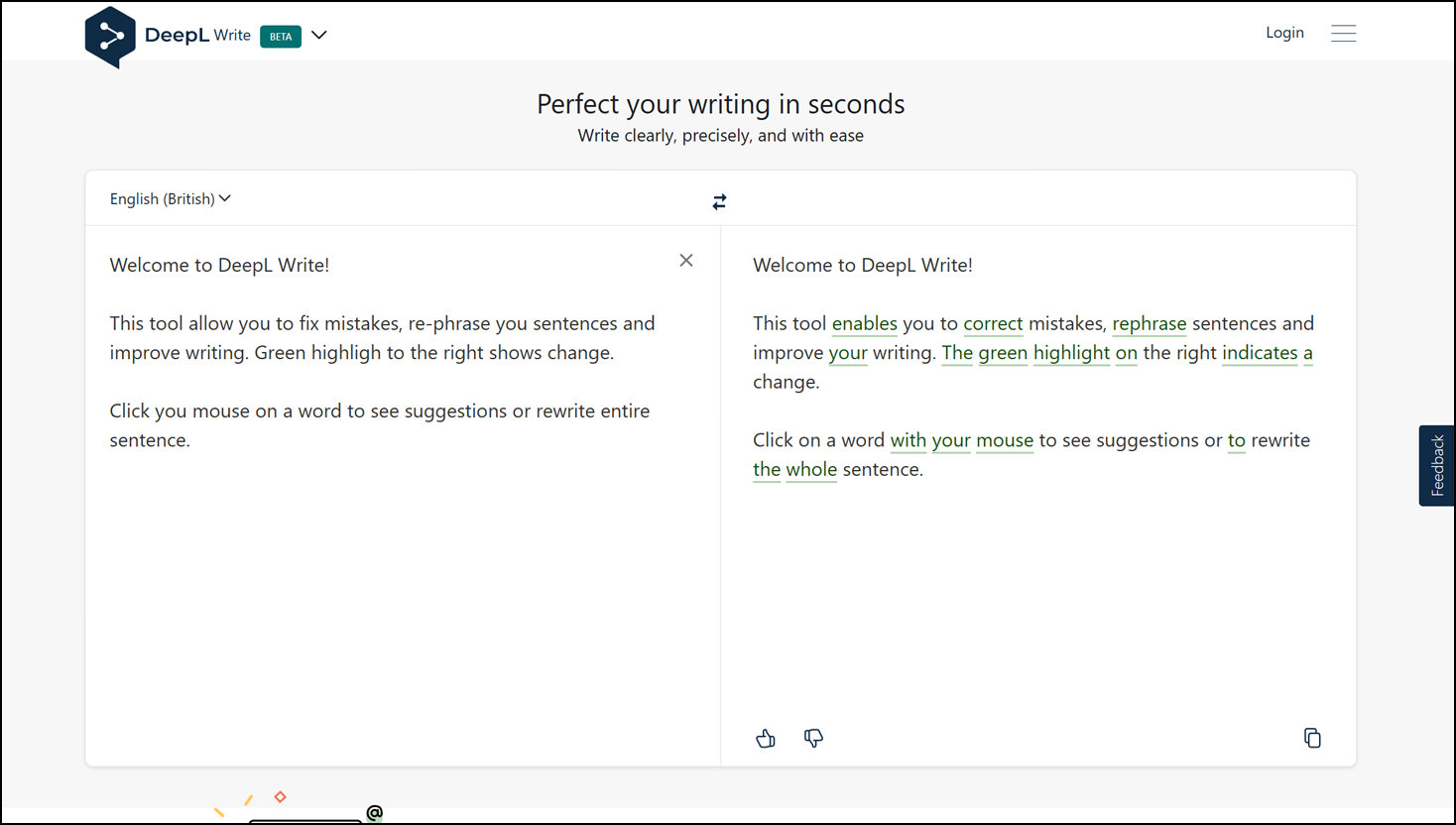The image size is (1456, 825).
Task: Clear source text with the X icon
Action: pyautogui.click(x=686, y=260)
